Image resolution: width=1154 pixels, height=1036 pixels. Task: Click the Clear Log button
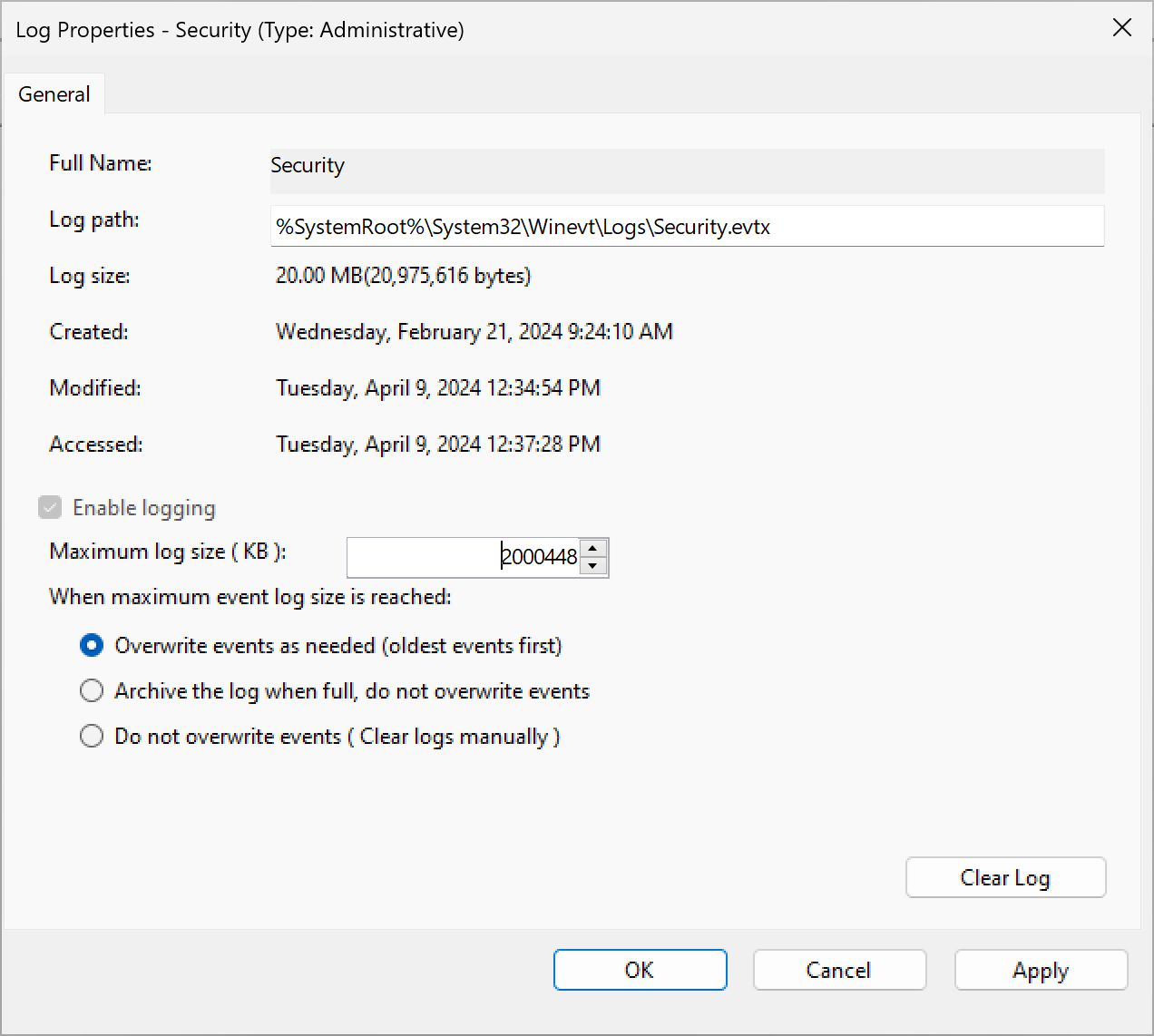[x=1005, y=877]
